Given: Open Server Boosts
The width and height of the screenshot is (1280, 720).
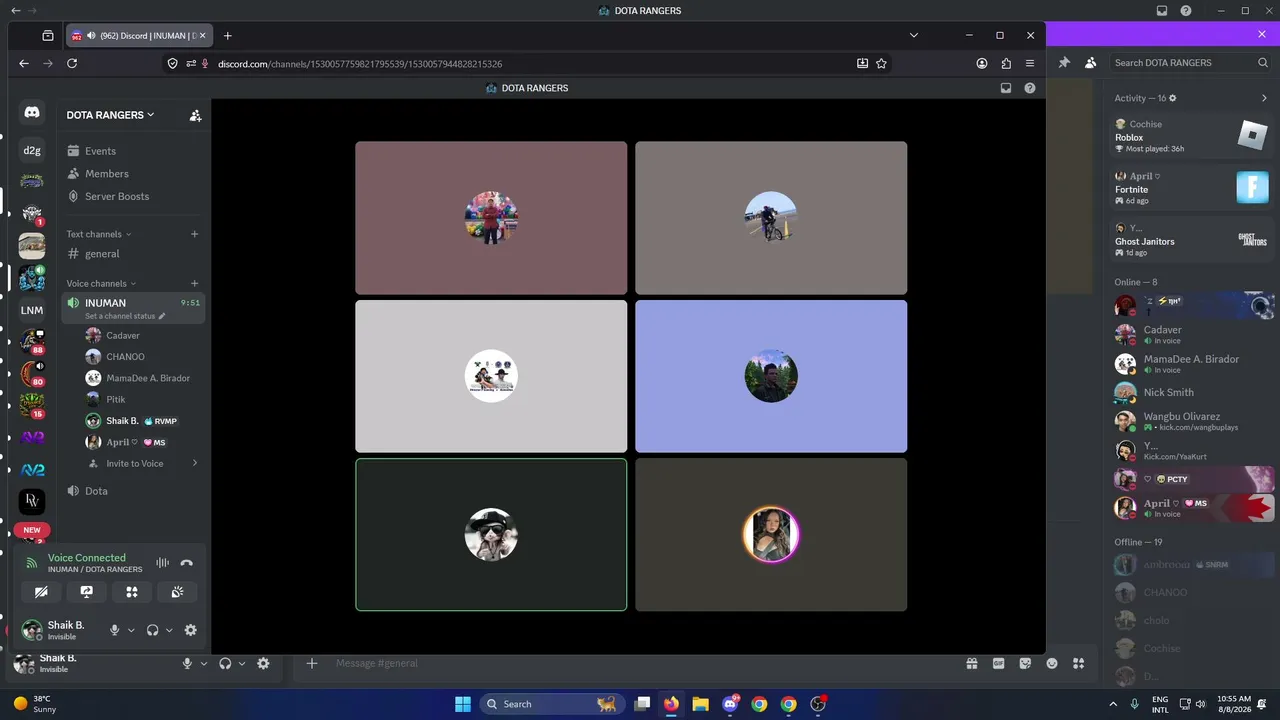Looking at the screenshot, I should [x=133, y=197].
